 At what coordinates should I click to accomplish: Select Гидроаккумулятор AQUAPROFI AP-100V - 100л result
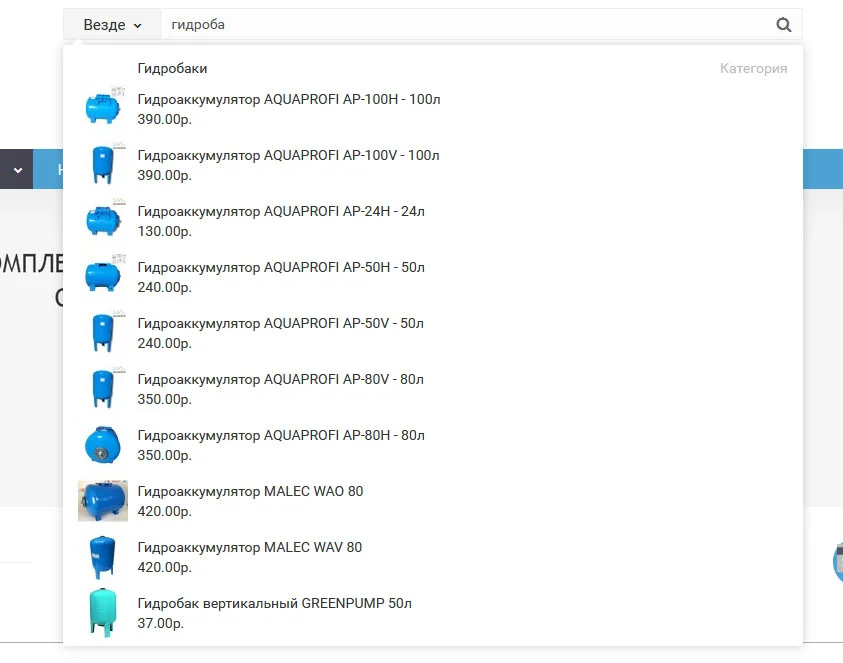(288, 155)
